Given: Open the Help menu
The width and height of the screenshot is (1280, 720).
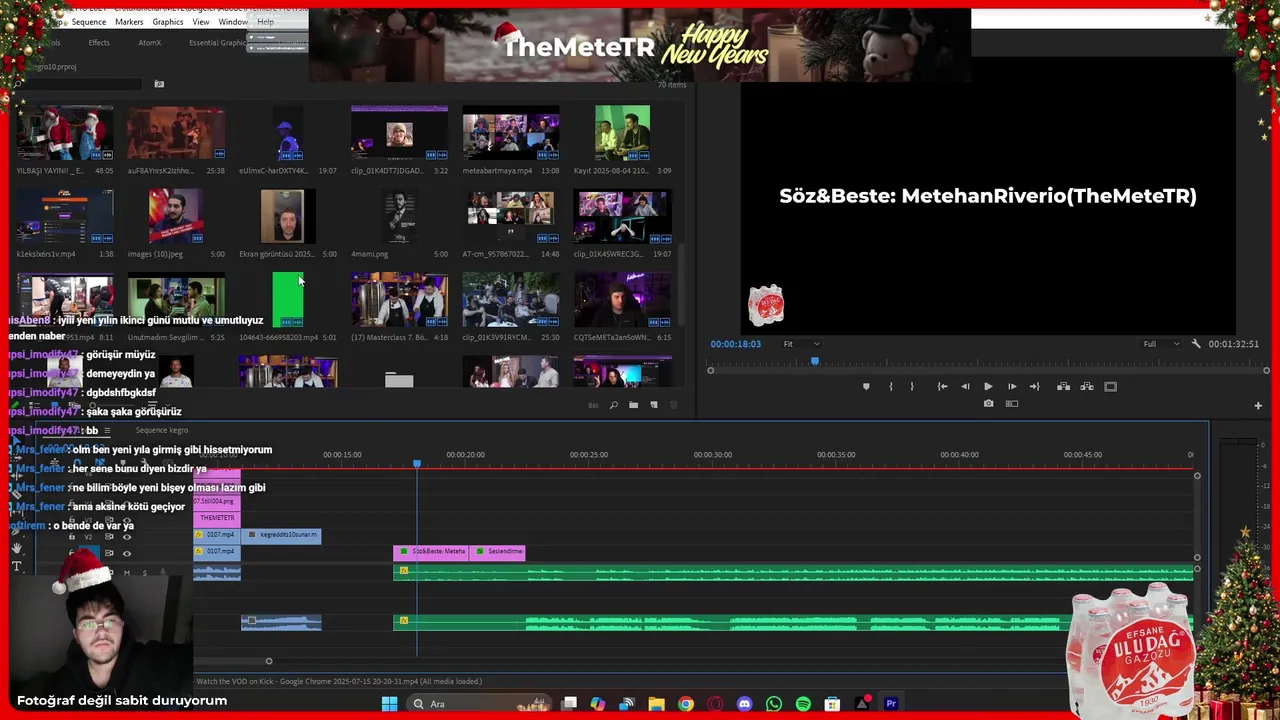Looking at the screenshot, I should [265, 22].
